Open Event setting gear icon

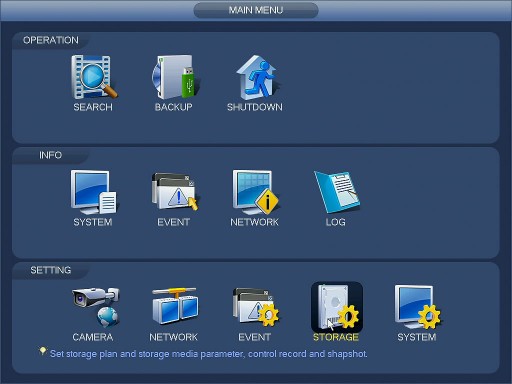[256, 307]
